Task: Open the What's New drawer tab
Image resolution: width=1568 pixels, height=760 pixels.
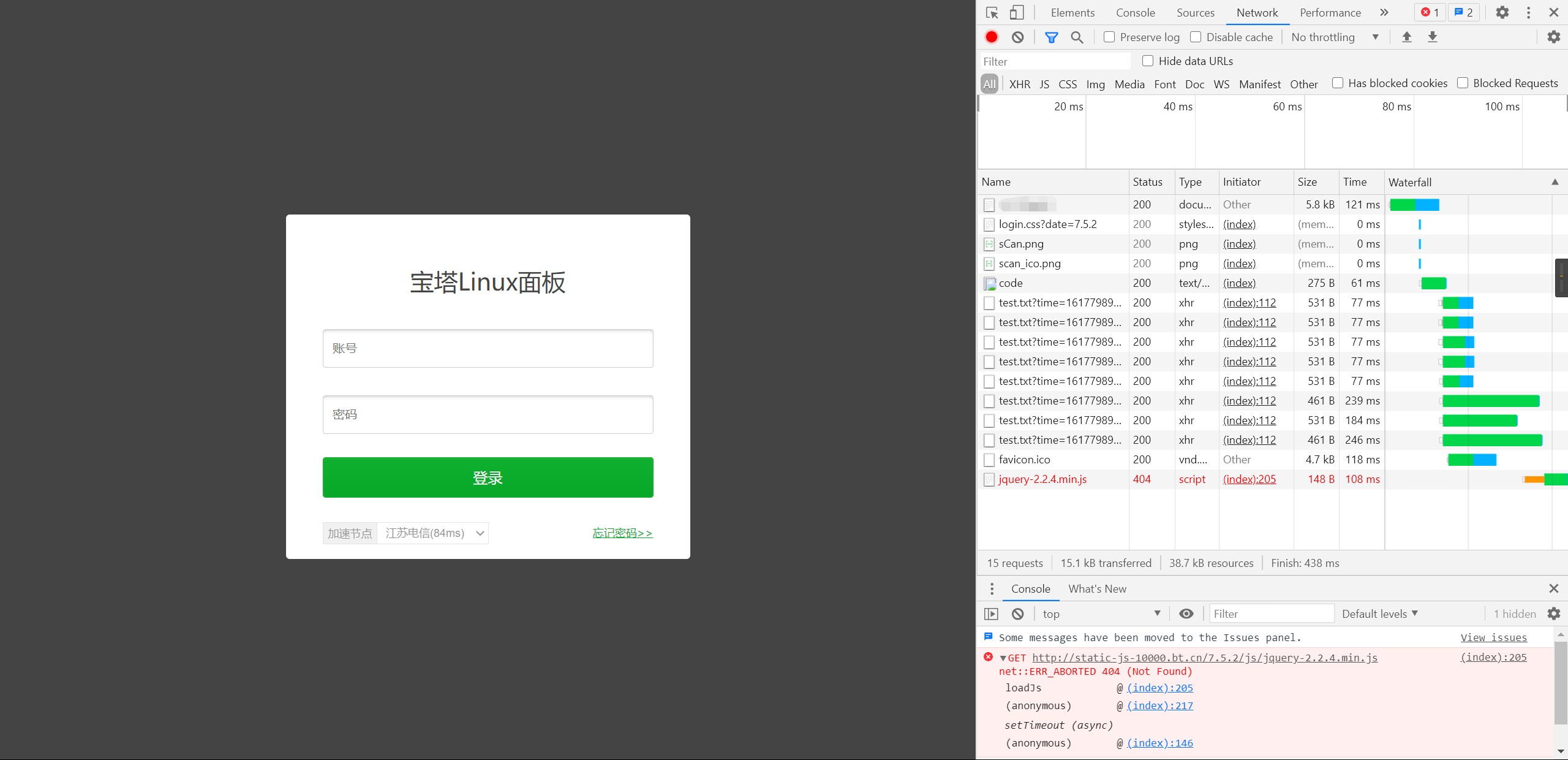Action: pos(1098,589)
